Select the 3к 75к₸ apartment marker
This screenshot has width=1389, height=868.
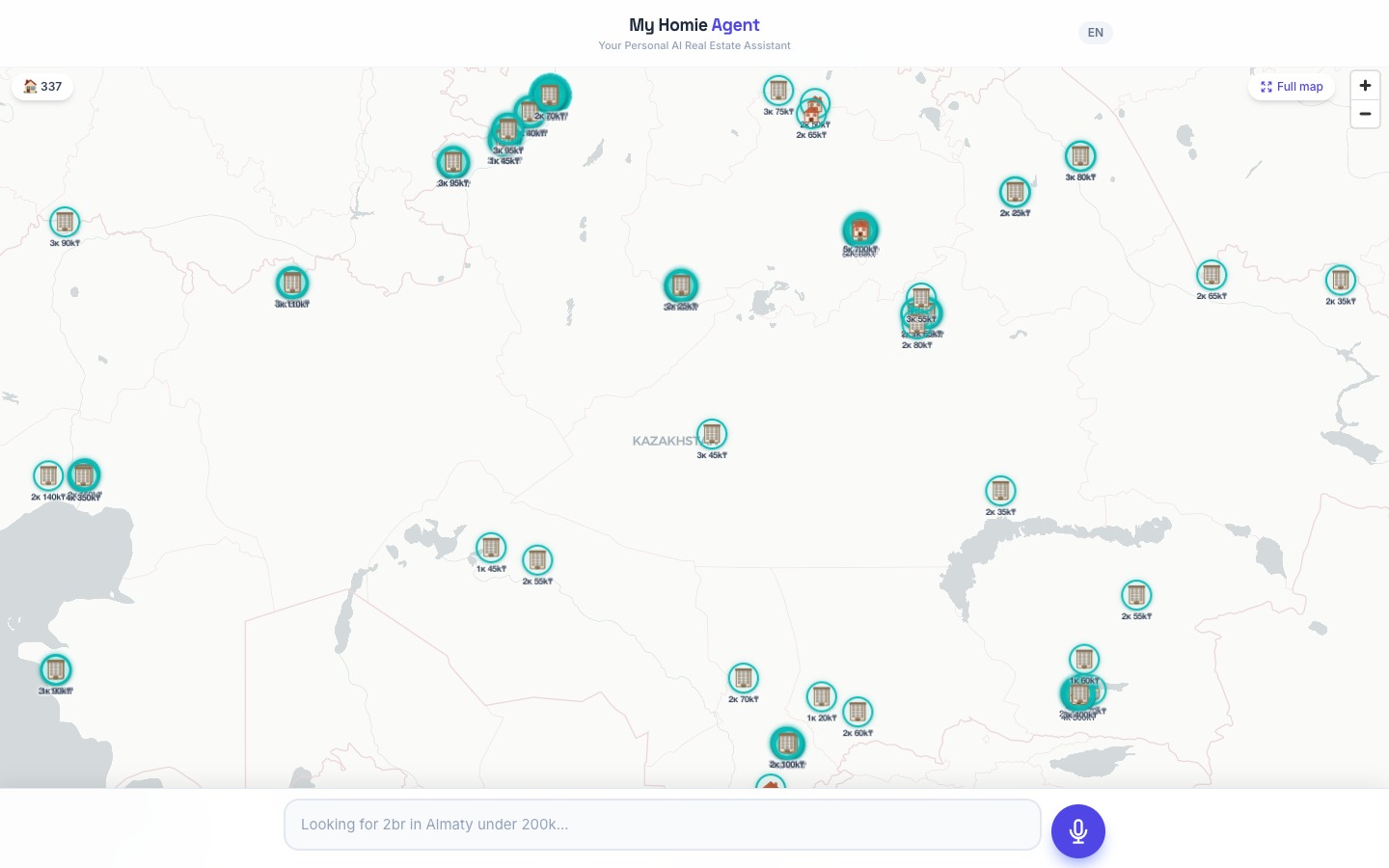778,92
